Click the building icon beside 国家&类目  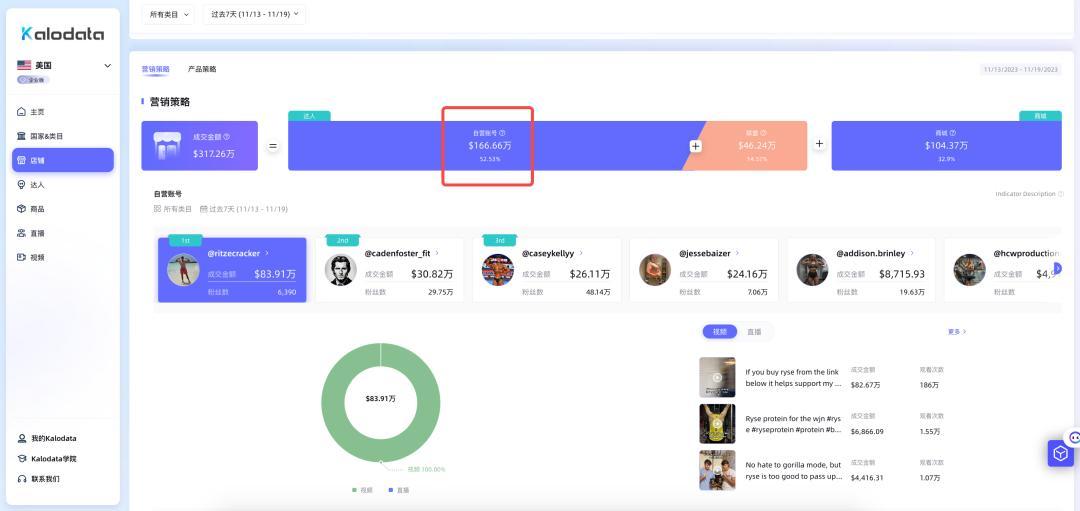[21, 136]
